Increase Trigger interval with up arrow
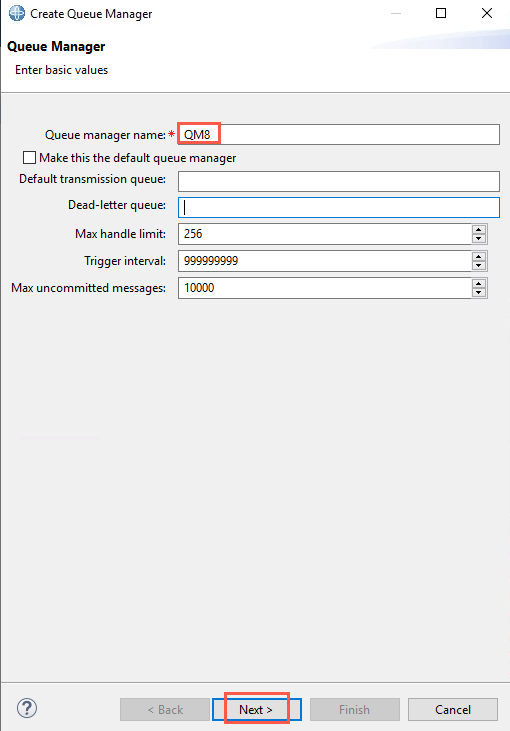The height and width of the screenshot is (731, 510). 479,256
